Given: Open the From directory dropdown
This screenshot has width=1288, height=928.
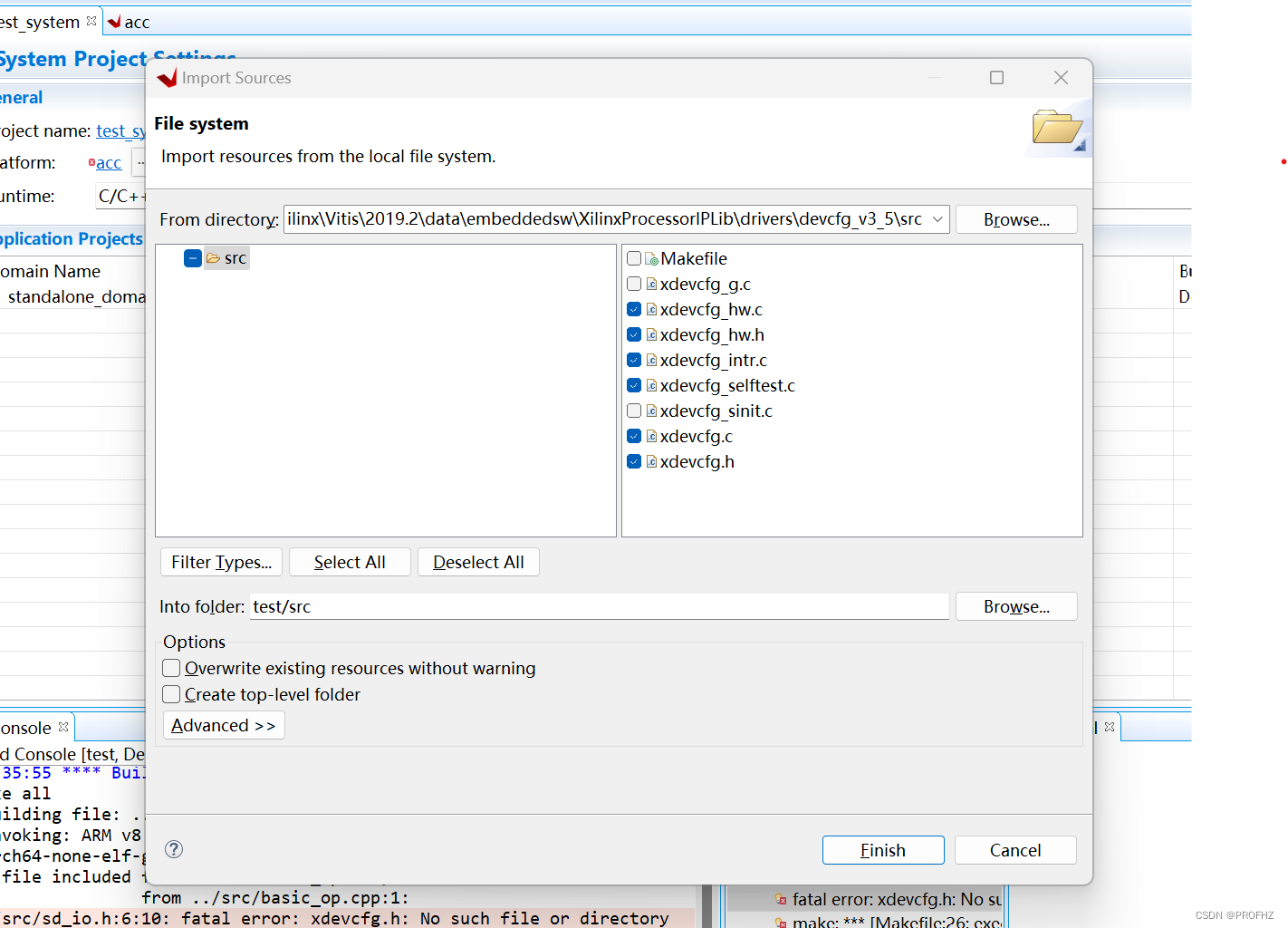Looking at the screenshot, I should point(938,218).
